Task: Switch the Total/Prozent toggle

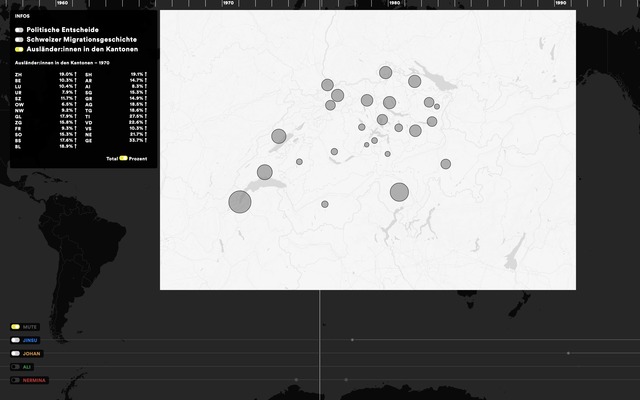Action: tap(124, 158)
